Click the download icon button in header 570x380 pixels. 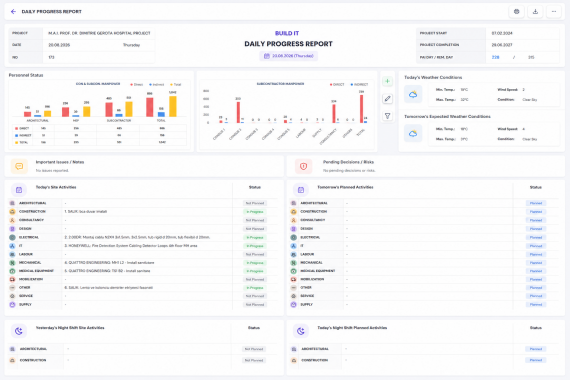coord(535,12)
